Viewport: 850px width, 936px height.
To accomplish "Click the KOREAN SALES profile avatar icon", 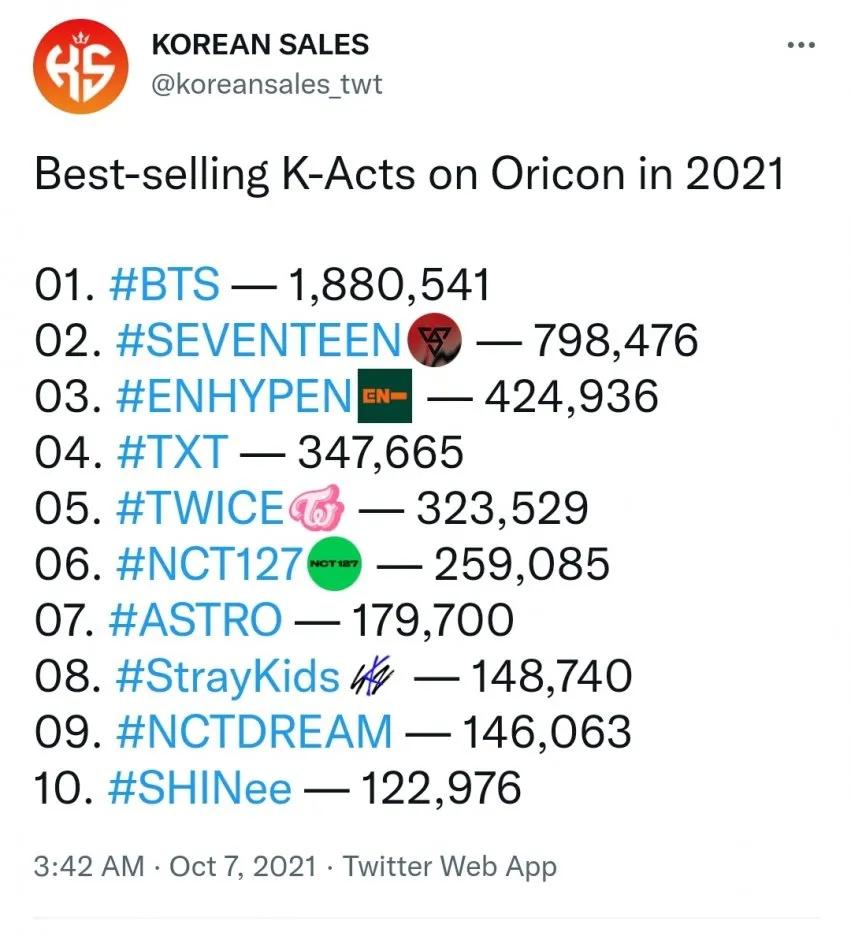I will 80,65.
